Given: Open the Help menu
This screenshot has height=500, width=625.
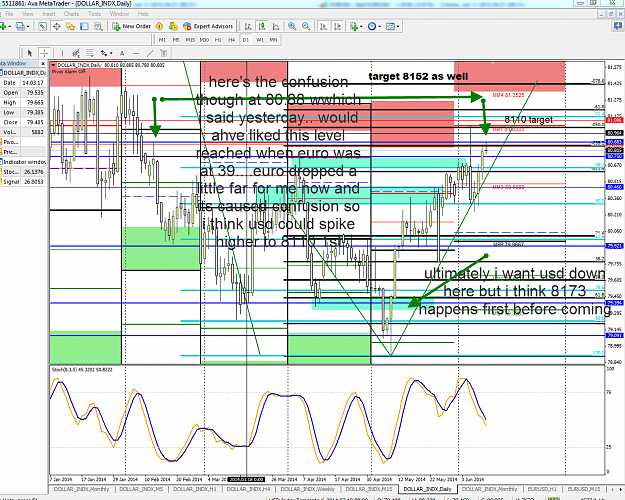Looking at the screenshot, I should pos(143,14).
